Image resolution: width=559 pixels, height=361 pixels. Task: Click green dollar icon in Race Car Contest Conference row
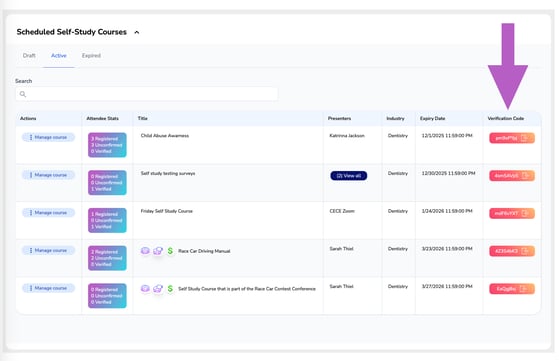tap(170, 289)
